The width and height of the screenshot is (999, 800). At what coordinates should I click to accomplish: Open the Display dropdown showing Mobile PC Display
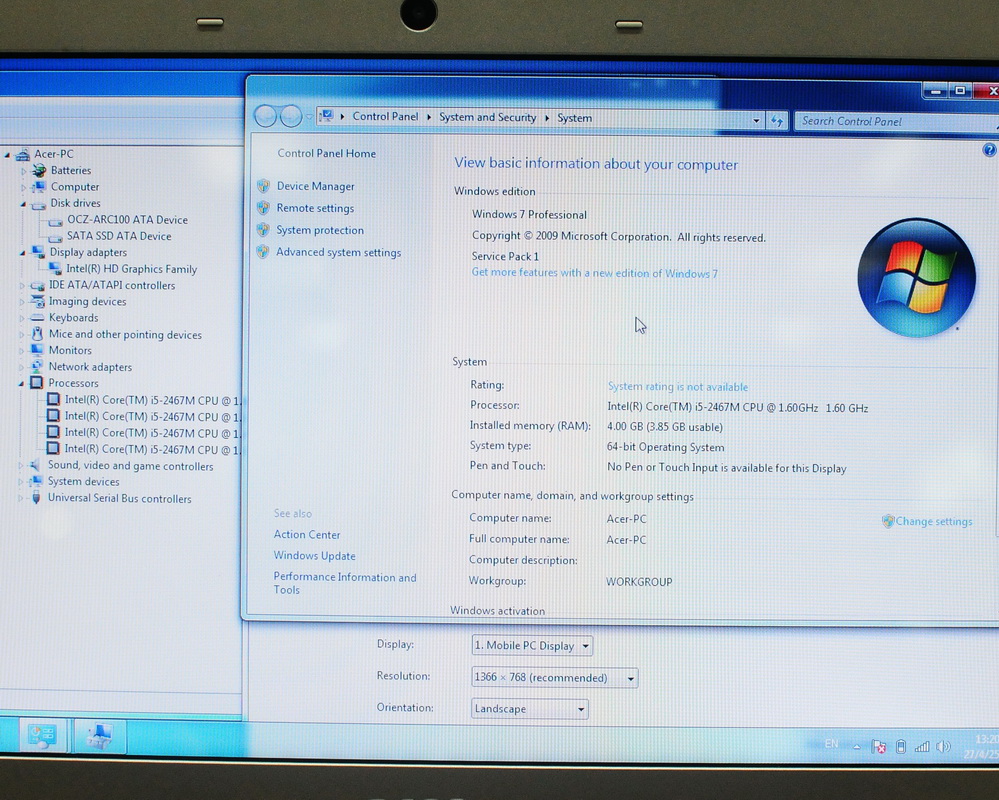tap(532, 646)
